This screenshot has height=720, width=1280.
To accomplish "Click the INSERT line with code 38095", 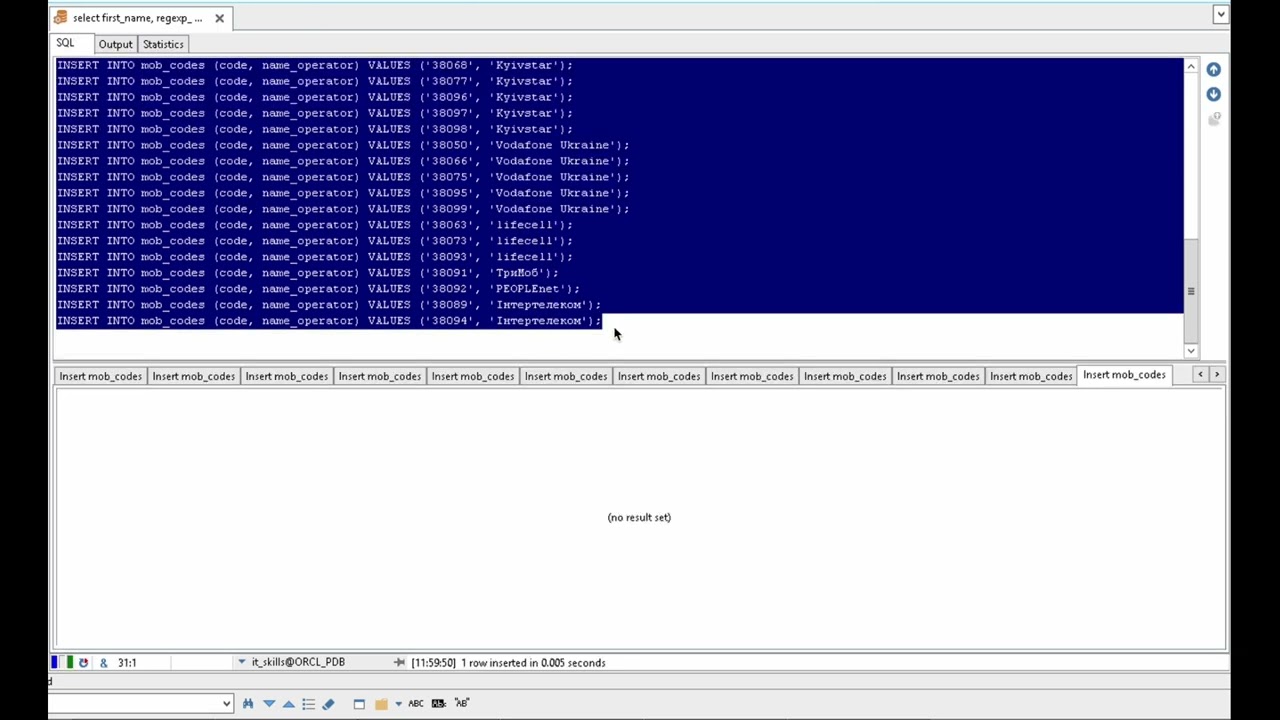I will tap(343, 193).
